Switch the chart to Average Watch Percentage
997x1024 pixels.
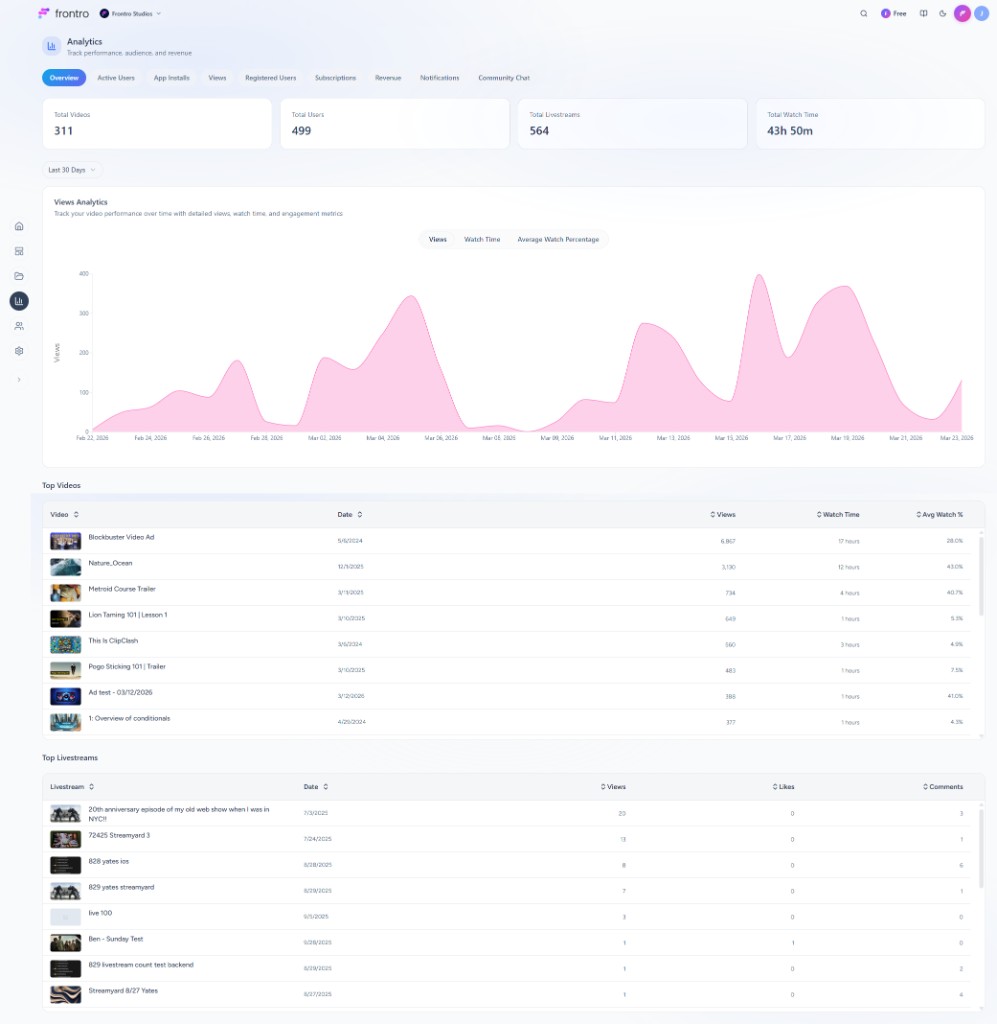click(x=558, y=240)
